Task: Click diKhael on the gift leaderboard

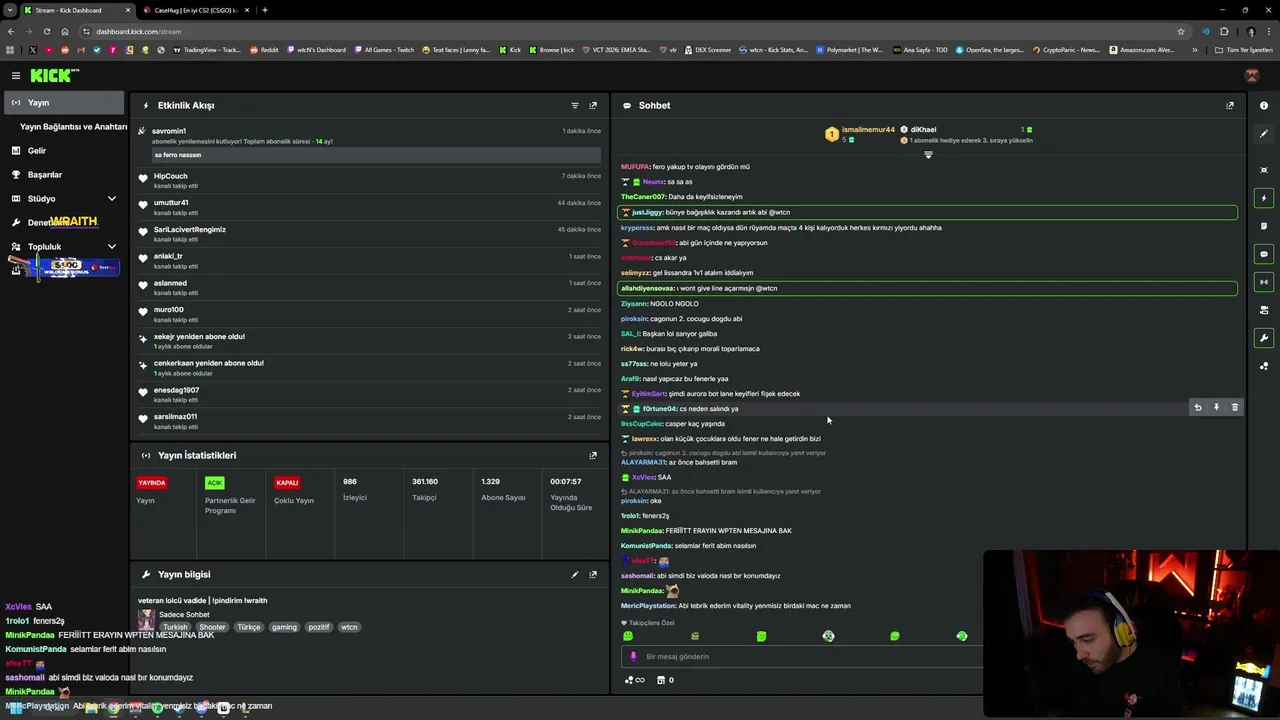Action: 923,130
